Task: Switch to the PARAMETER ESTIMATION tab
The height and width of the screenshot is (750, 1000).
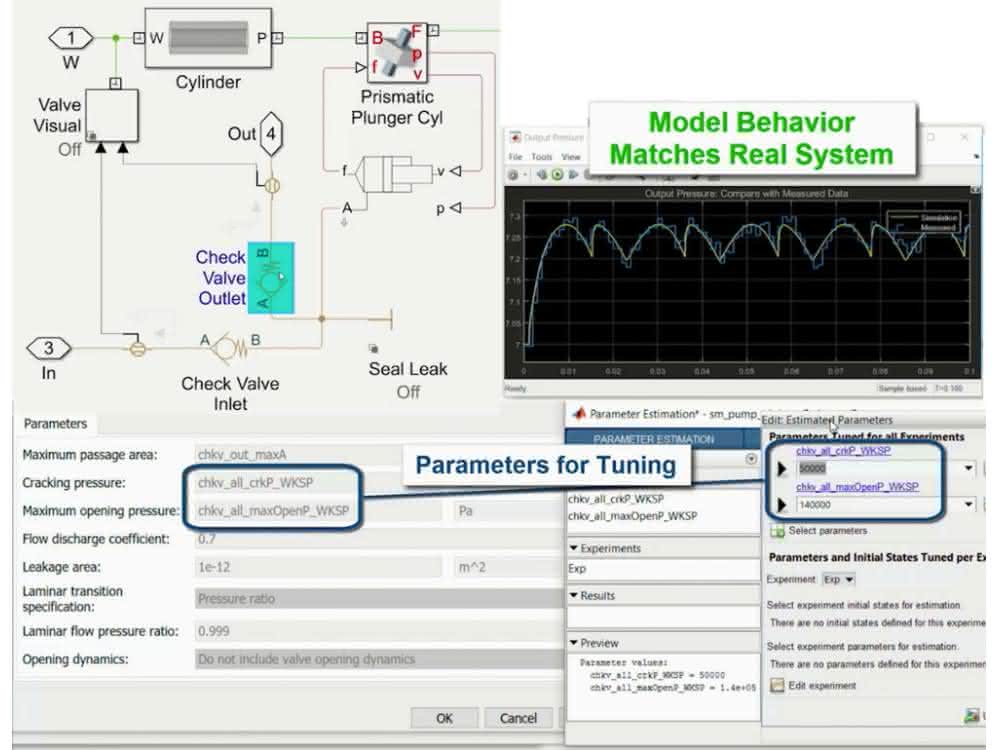Action: tap(654, 439)
